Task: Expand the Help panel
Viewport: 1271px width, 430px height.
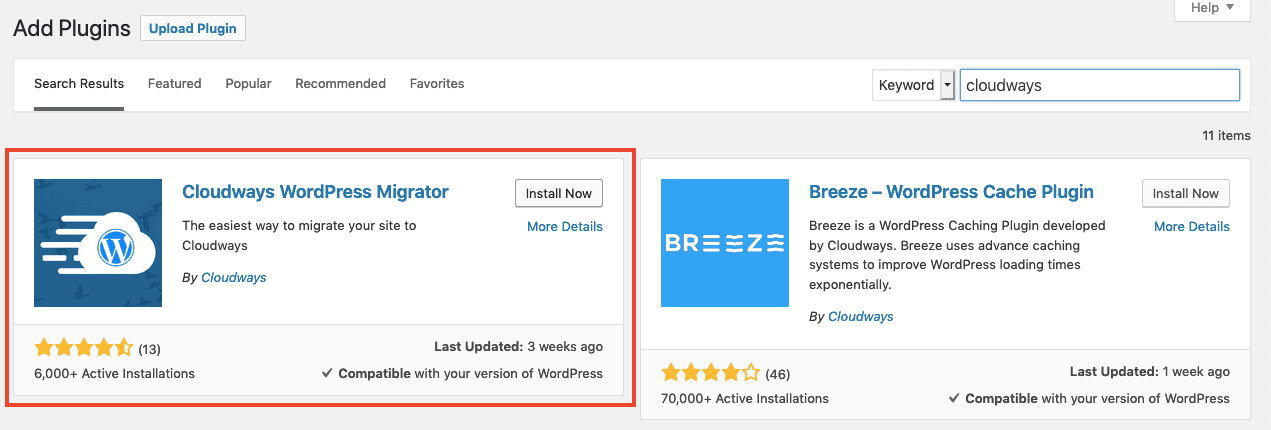Action: 1213,9
